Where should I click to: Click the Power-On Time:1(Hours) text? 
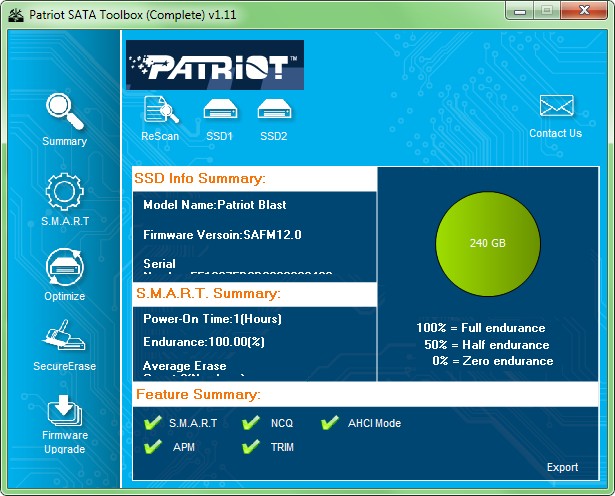213,319
